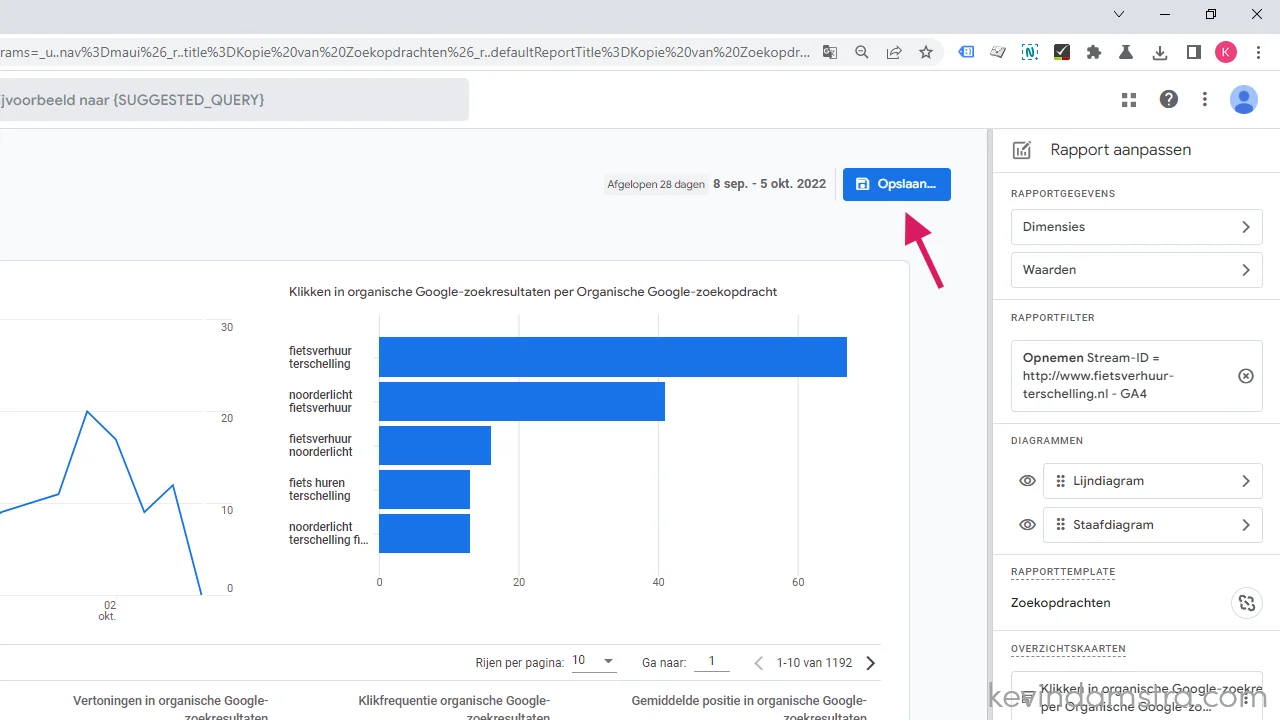Grab the Staafdiagram drag handle
Screen dimensions: 1280x720
1061,525
